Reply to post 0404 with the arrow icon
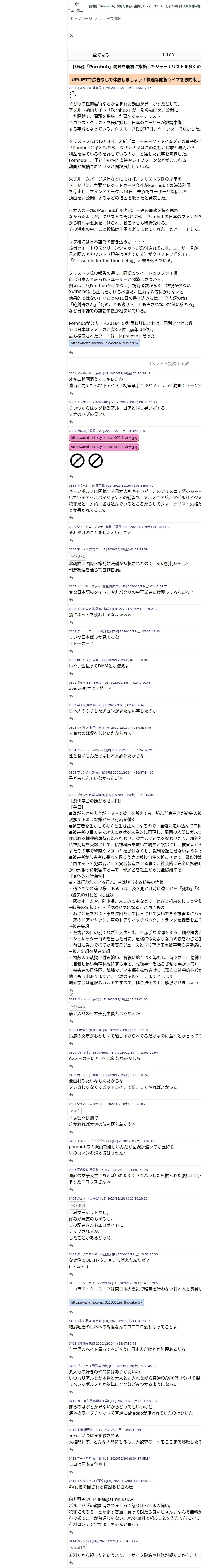The width and height of the screenshot is (201, 1568). click(71, 1246)
